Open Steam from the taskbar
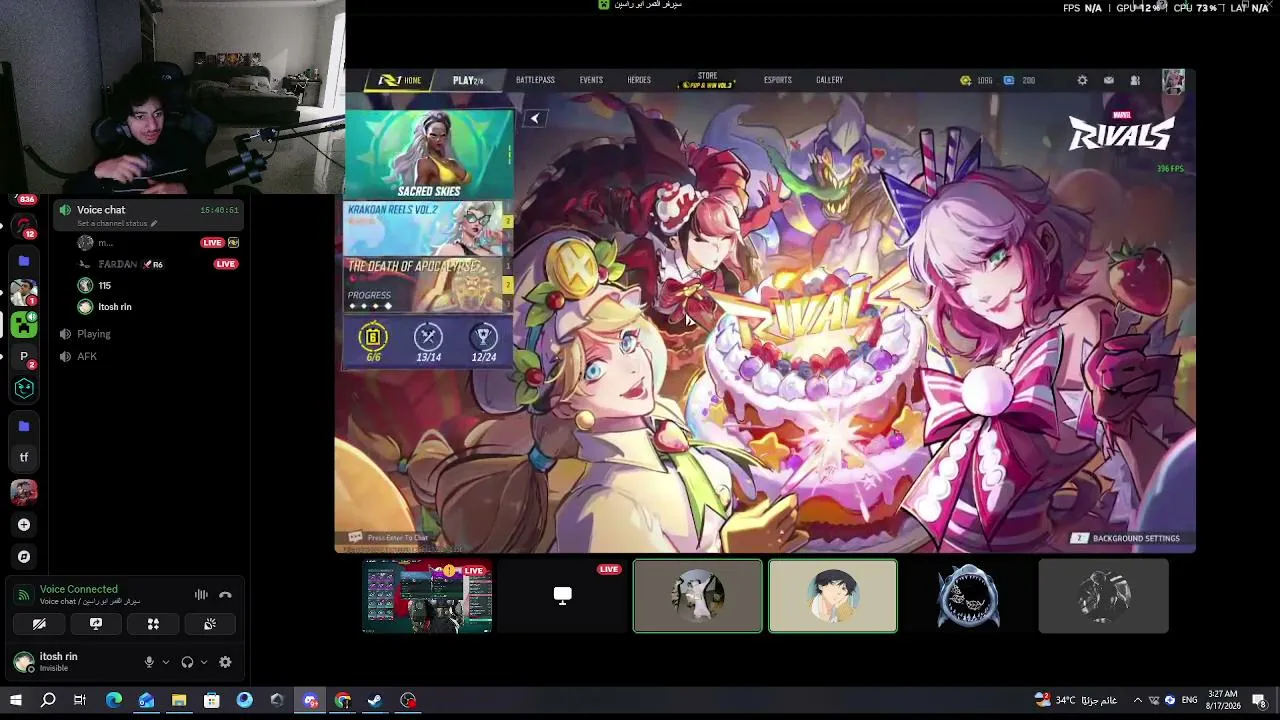1280x720 pixels. (375, 700)
